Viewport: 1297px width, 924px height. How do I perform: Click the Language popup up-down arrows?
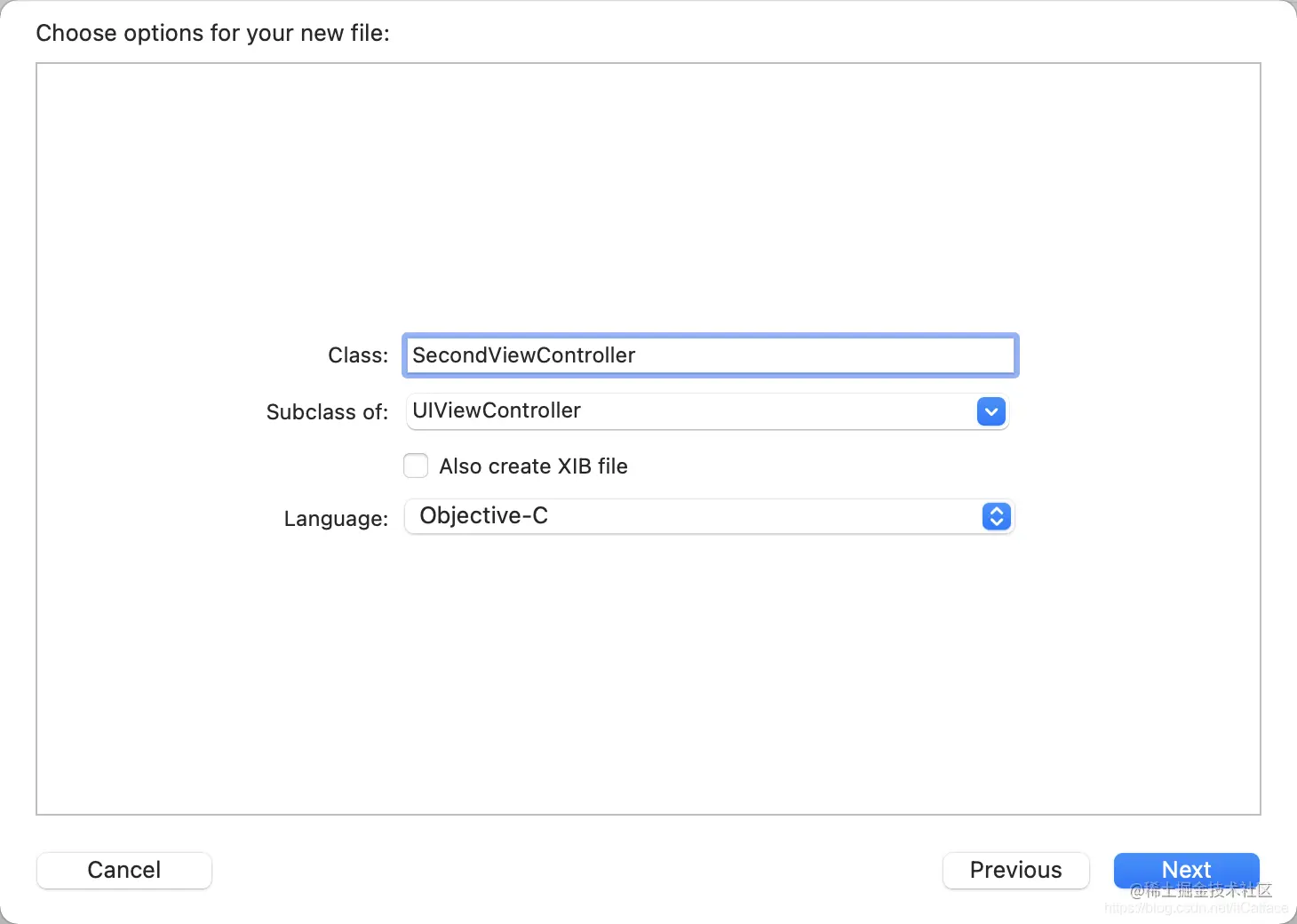pos(996,516)
